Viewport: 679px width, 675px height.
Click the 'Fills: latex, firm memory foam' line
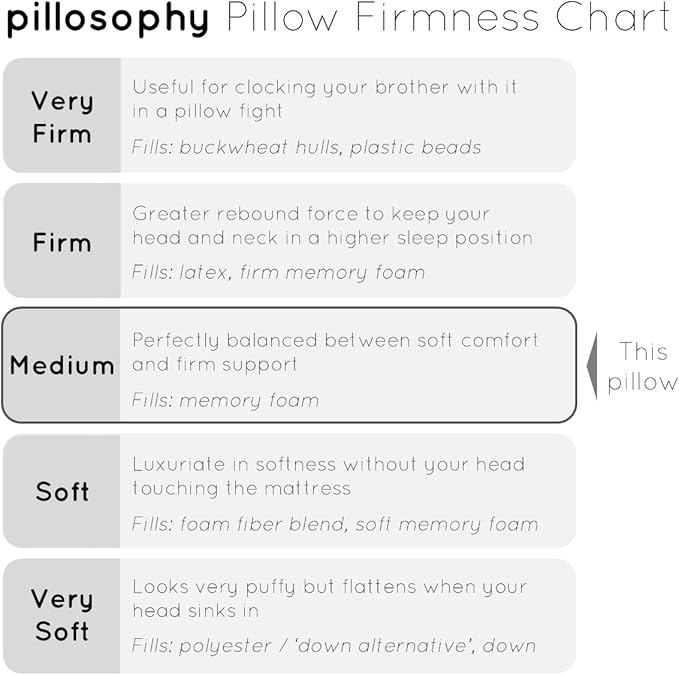[278, 272]
